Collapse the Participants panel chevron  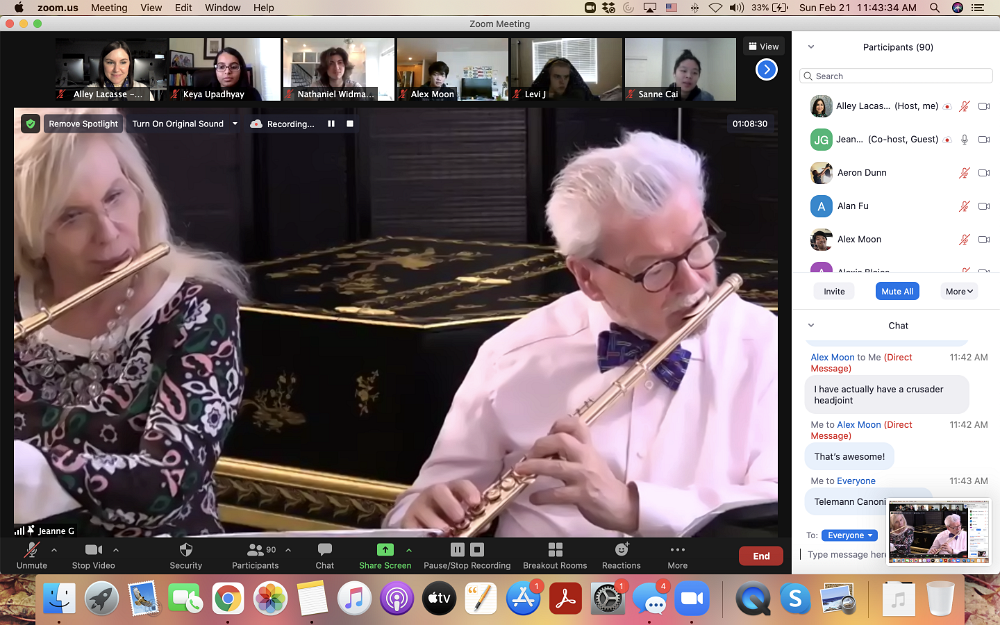(811, 47)
